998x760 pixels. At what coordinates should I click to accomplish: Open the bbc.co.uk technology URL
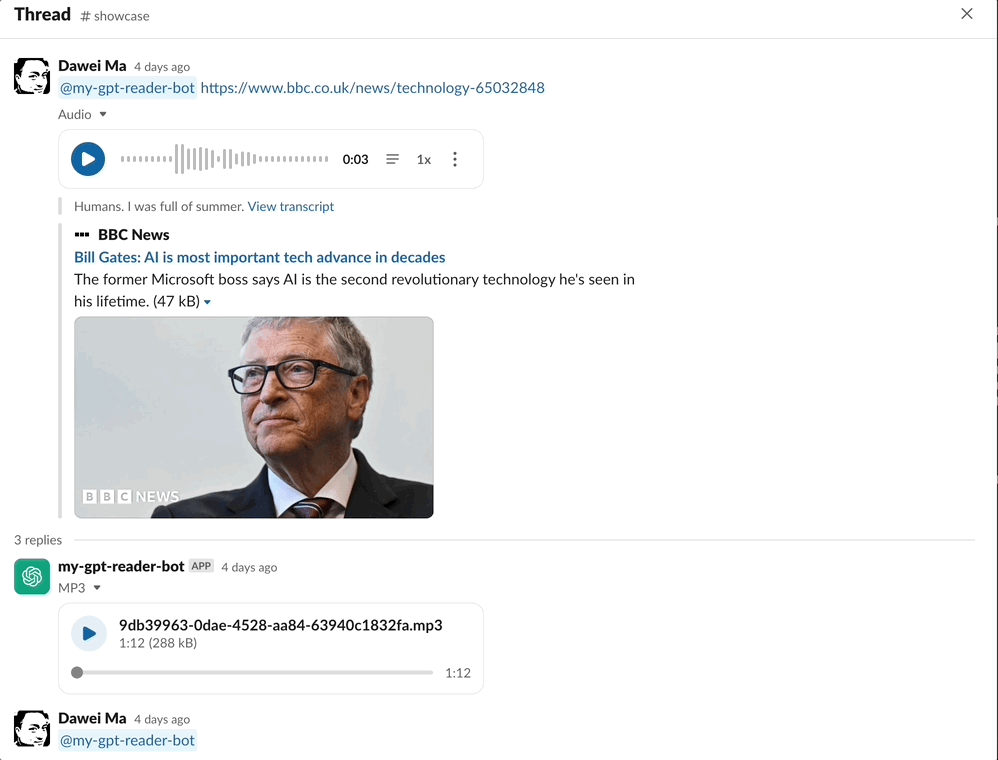pyautogui.click(x=372, y=88)
